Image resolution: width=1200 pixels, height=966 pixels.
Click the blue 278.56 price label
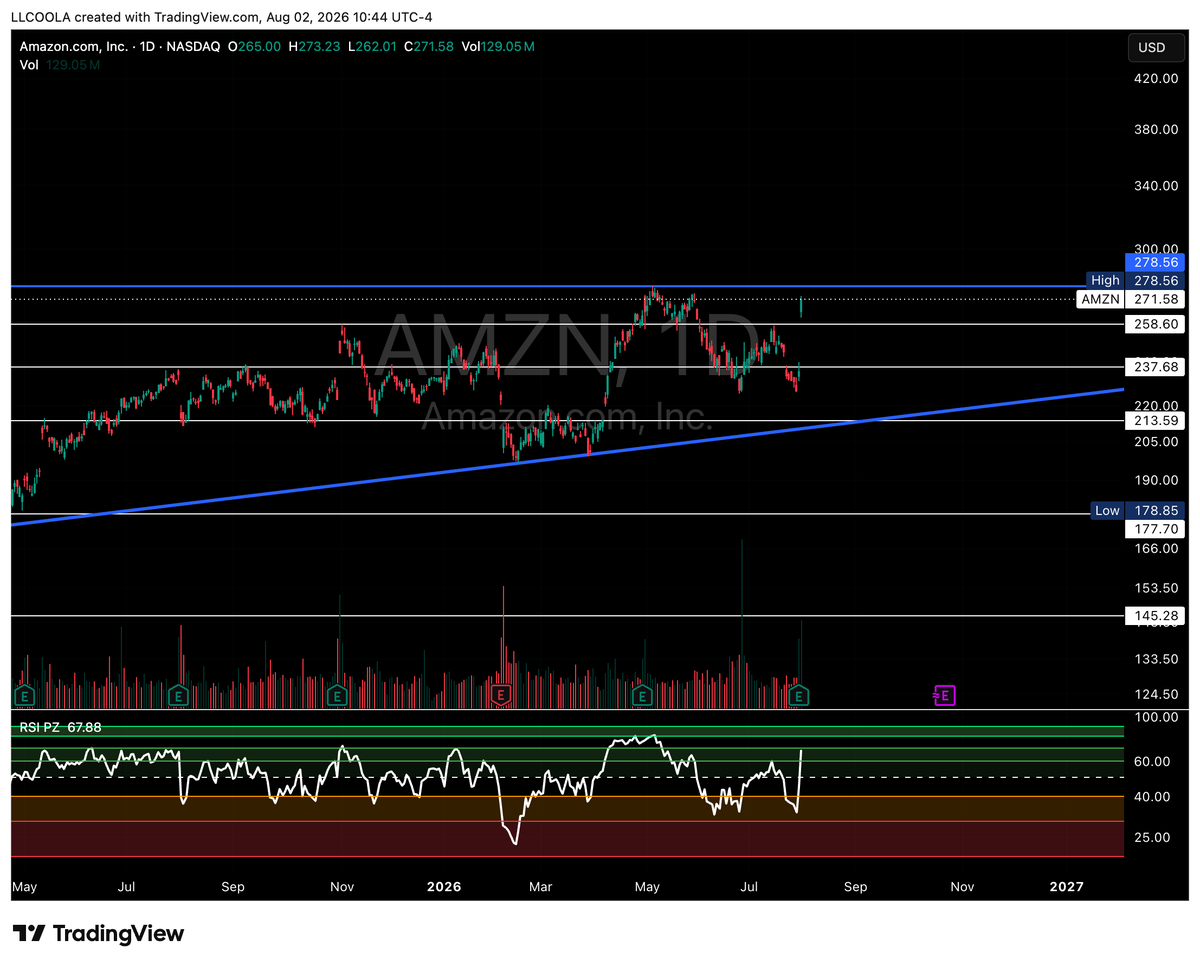pyautogui.click(x=1155, y=262)
